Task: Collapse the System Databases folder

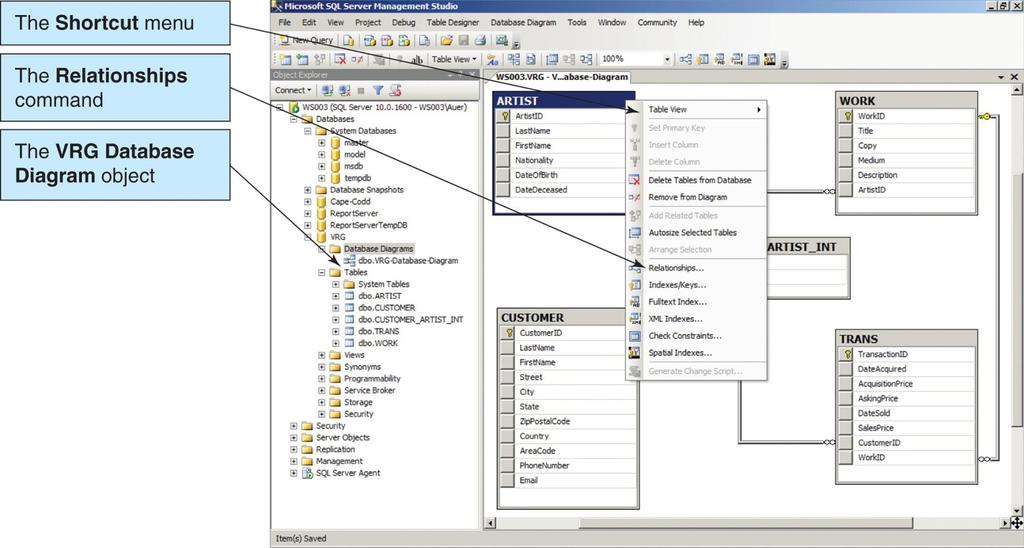Action: 307,131
